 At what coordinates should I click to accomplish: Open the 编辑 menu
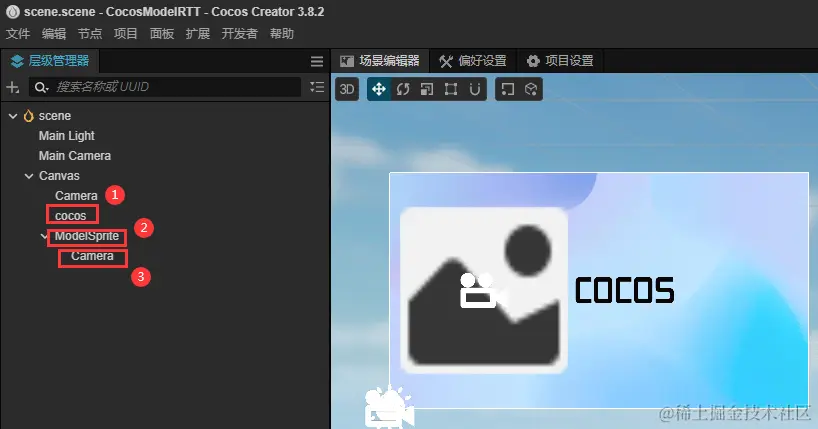click(x=54, y=34)
